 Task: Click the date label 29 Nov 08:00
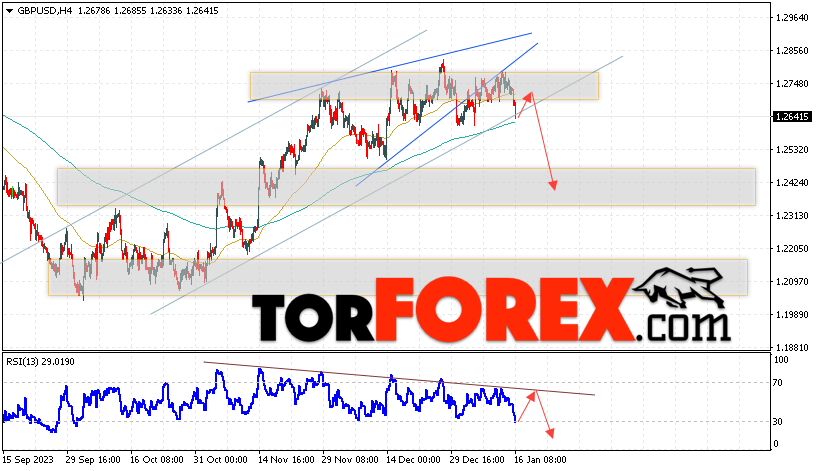(350, 460)
